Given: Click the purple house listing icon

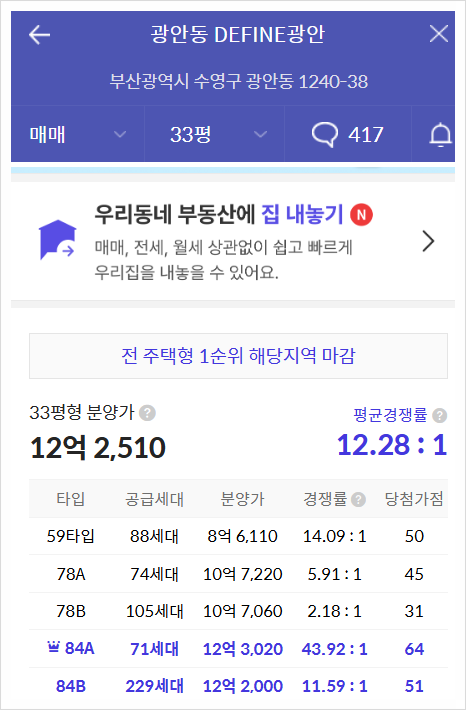Looking at the screenshot, I should 57,240.
